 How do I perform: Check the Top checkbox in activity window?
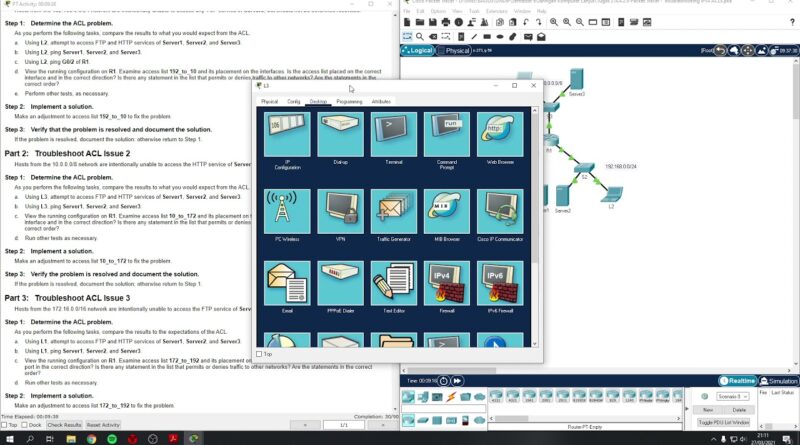4,425
